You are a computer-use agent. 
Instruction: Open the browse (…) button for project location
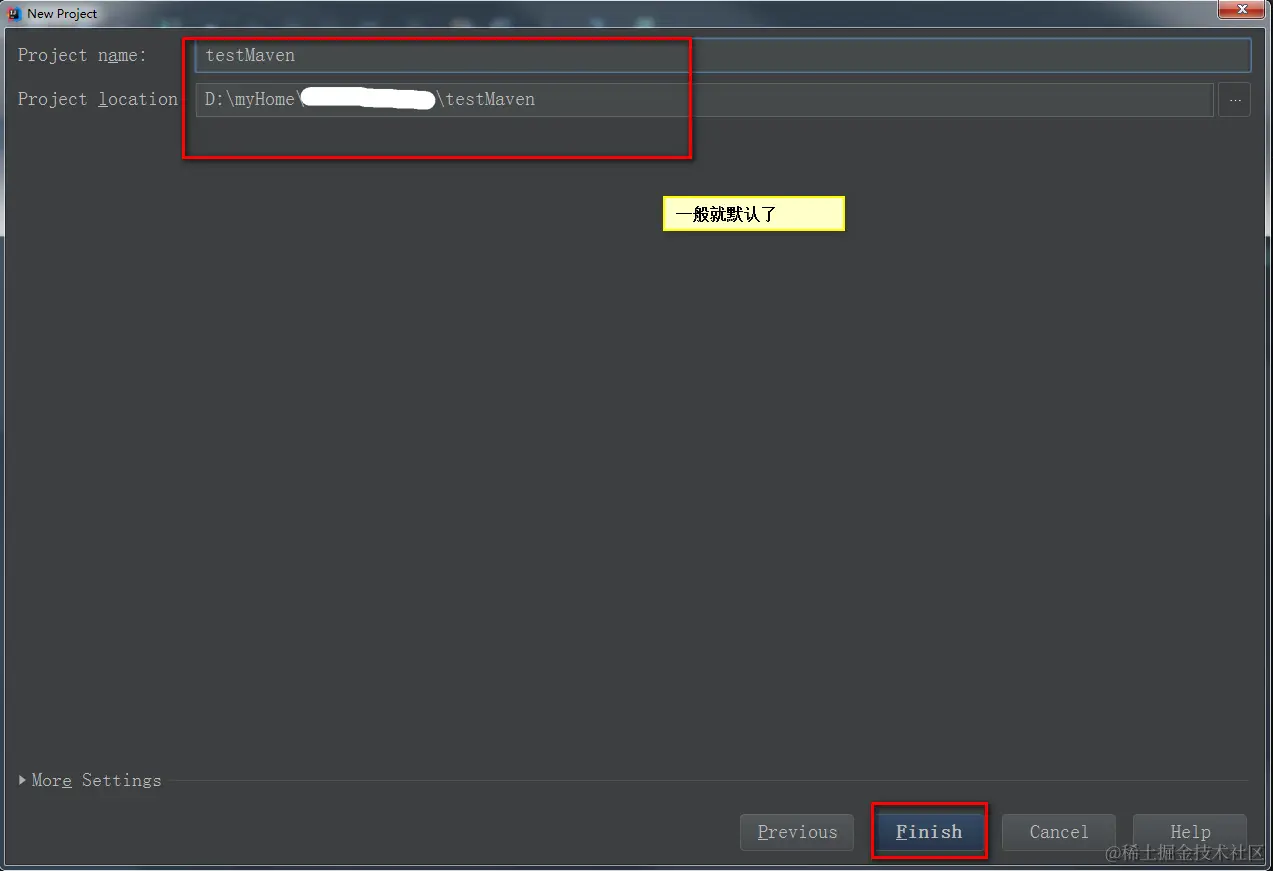click(1235, 100)
